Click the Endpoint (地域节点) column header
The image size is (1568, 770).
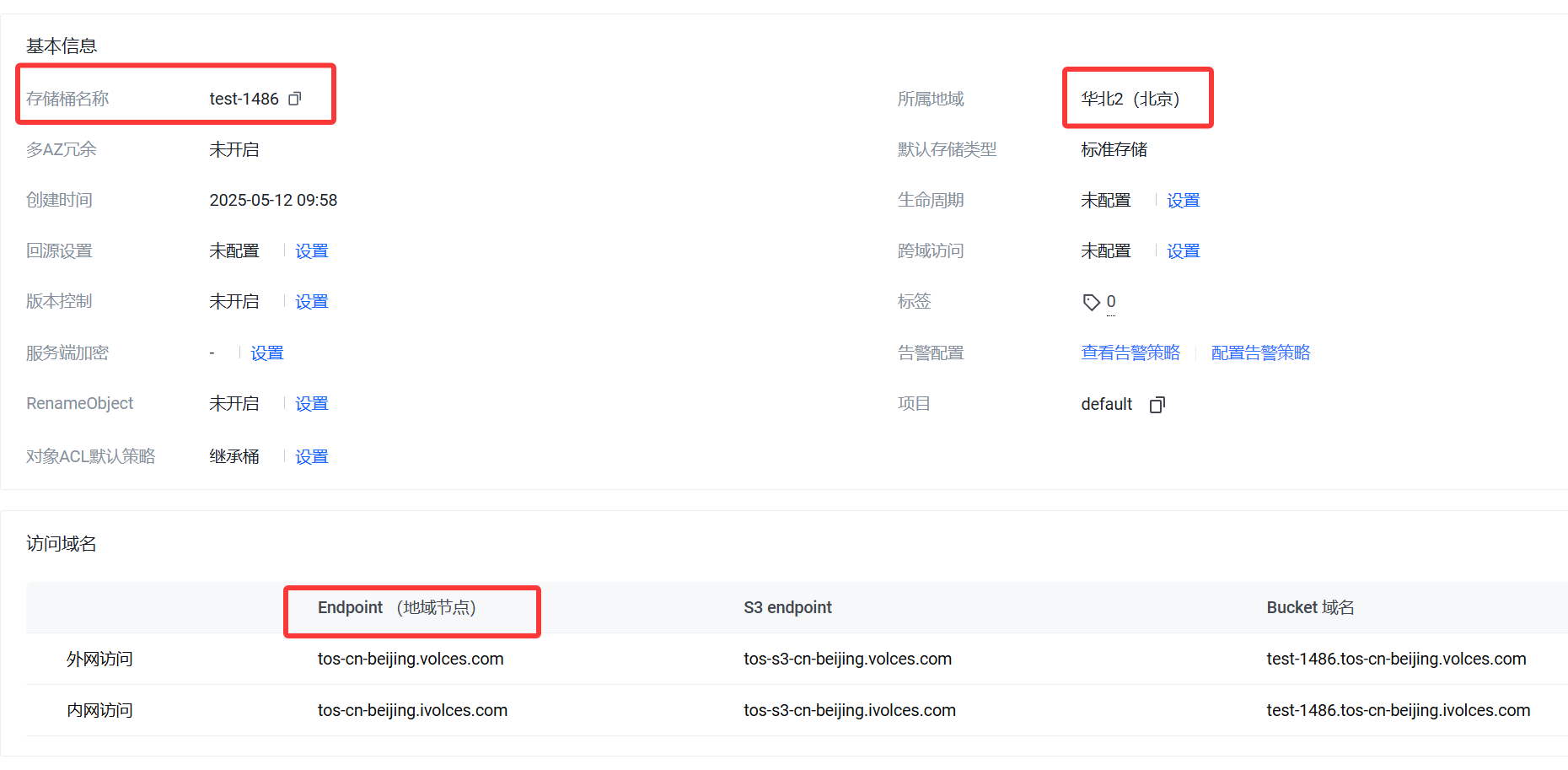[397, 608]
